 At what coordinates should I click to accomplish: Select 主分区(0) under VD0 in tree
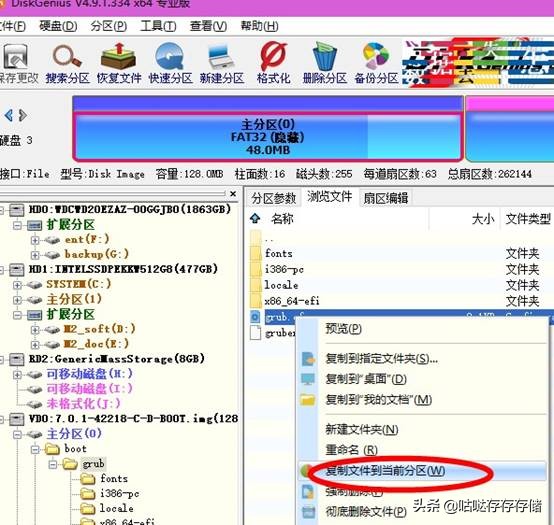(x=74, y=434)
